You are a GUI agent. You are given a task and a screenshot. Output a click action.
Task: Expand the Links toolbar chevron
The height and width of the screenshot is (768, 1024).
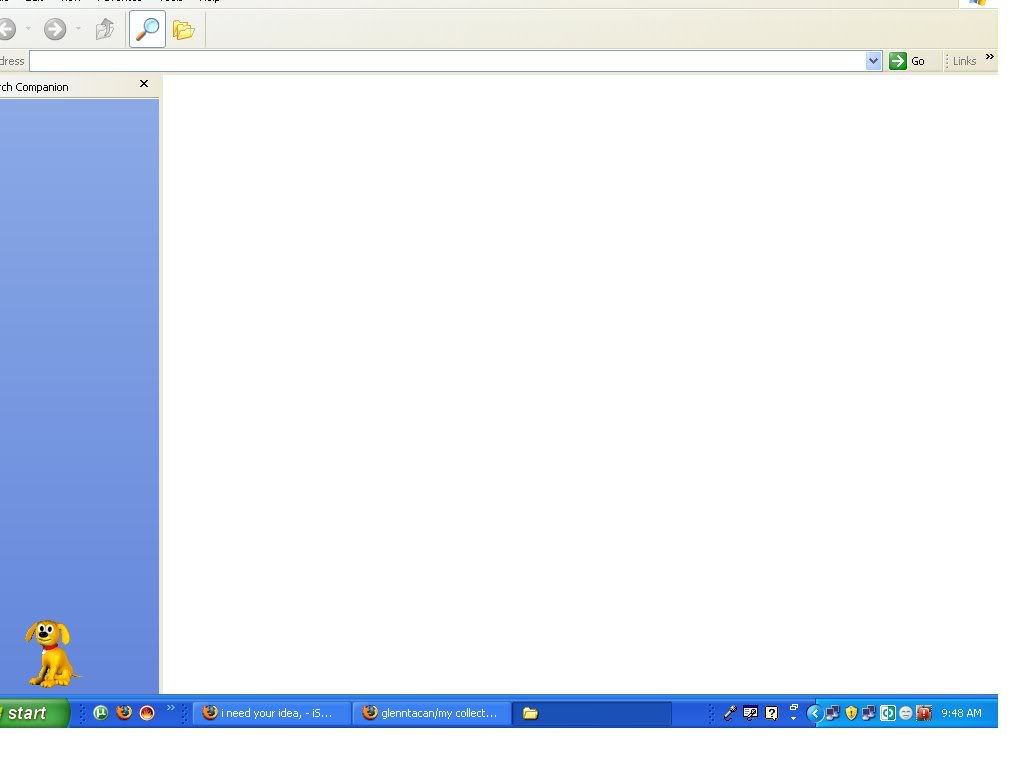click(x=989, y=57)
